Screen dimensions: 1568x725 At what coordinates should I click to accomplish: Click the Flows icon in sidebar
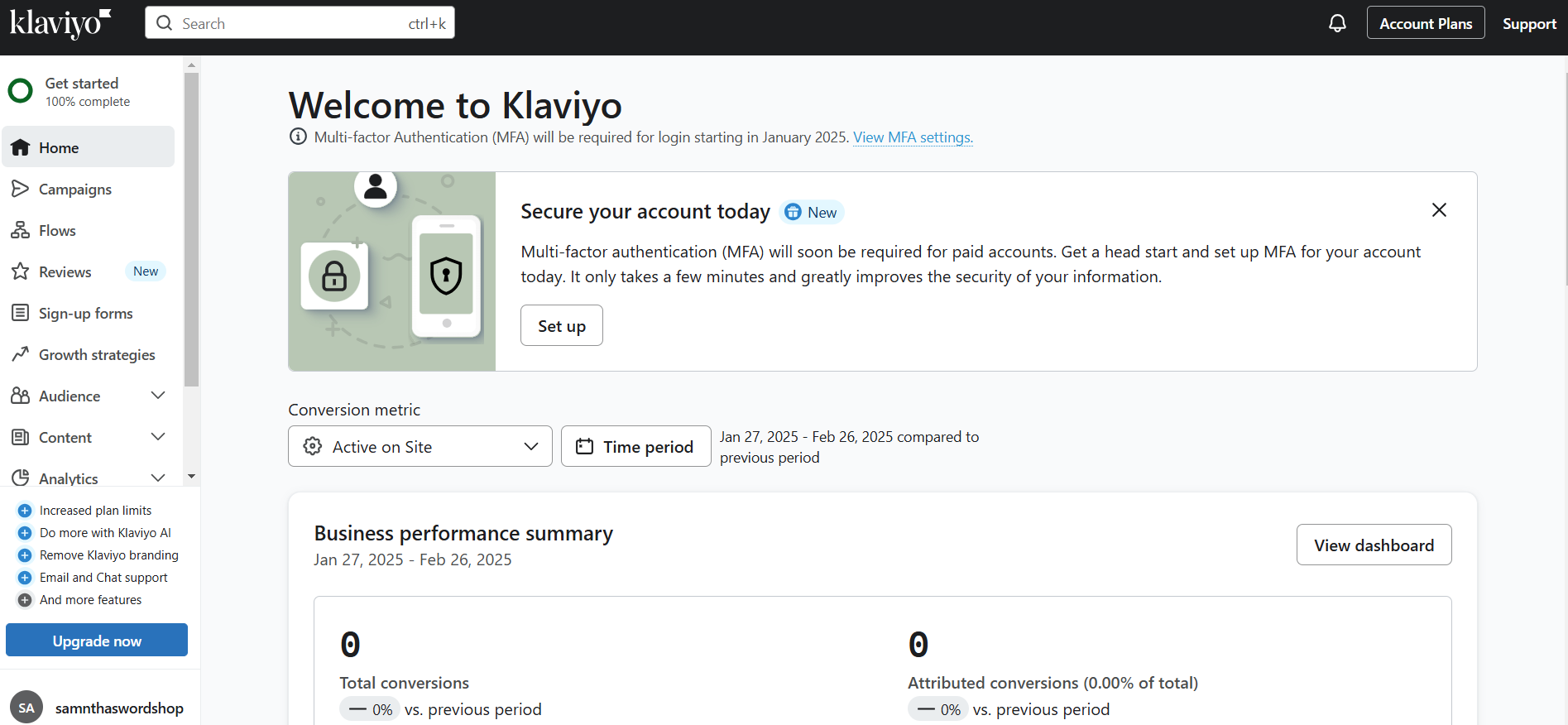[21, 230]
